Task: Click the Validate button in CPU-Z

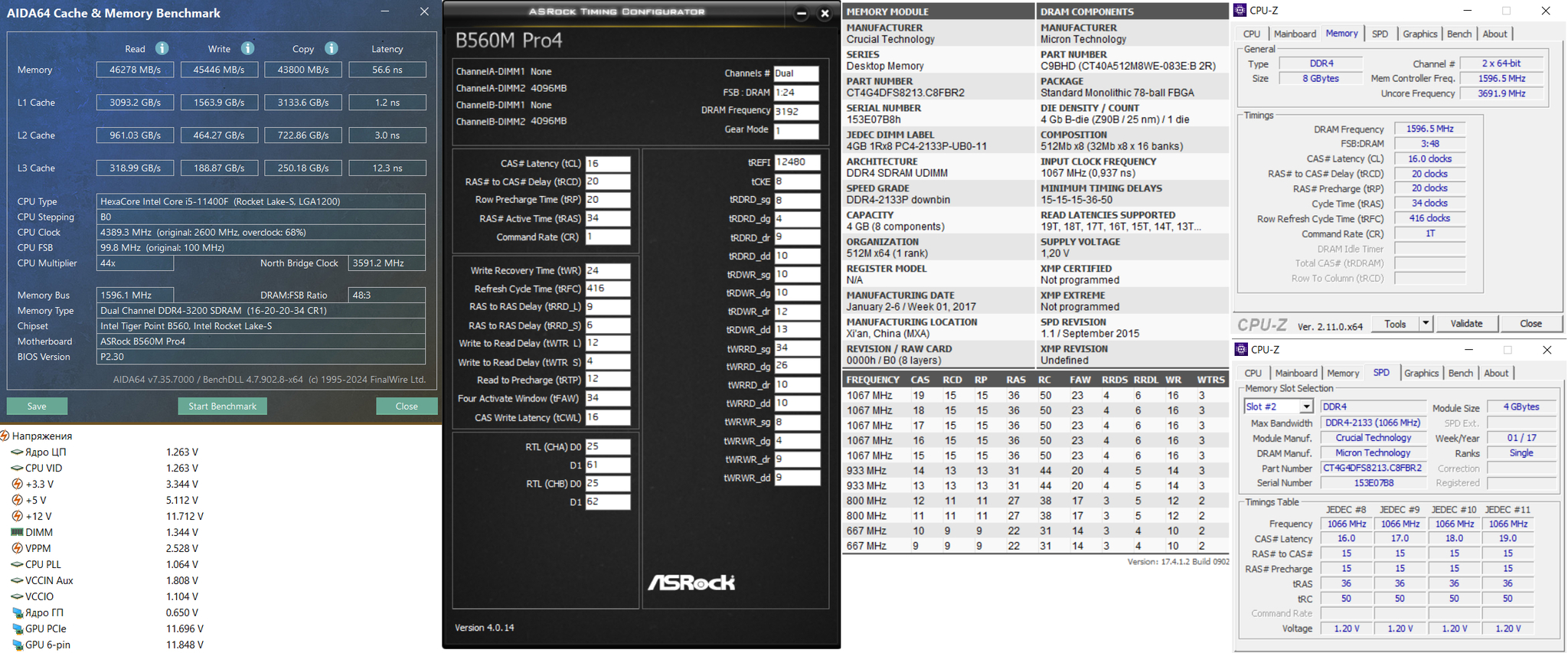Action: coord(1466,324)
